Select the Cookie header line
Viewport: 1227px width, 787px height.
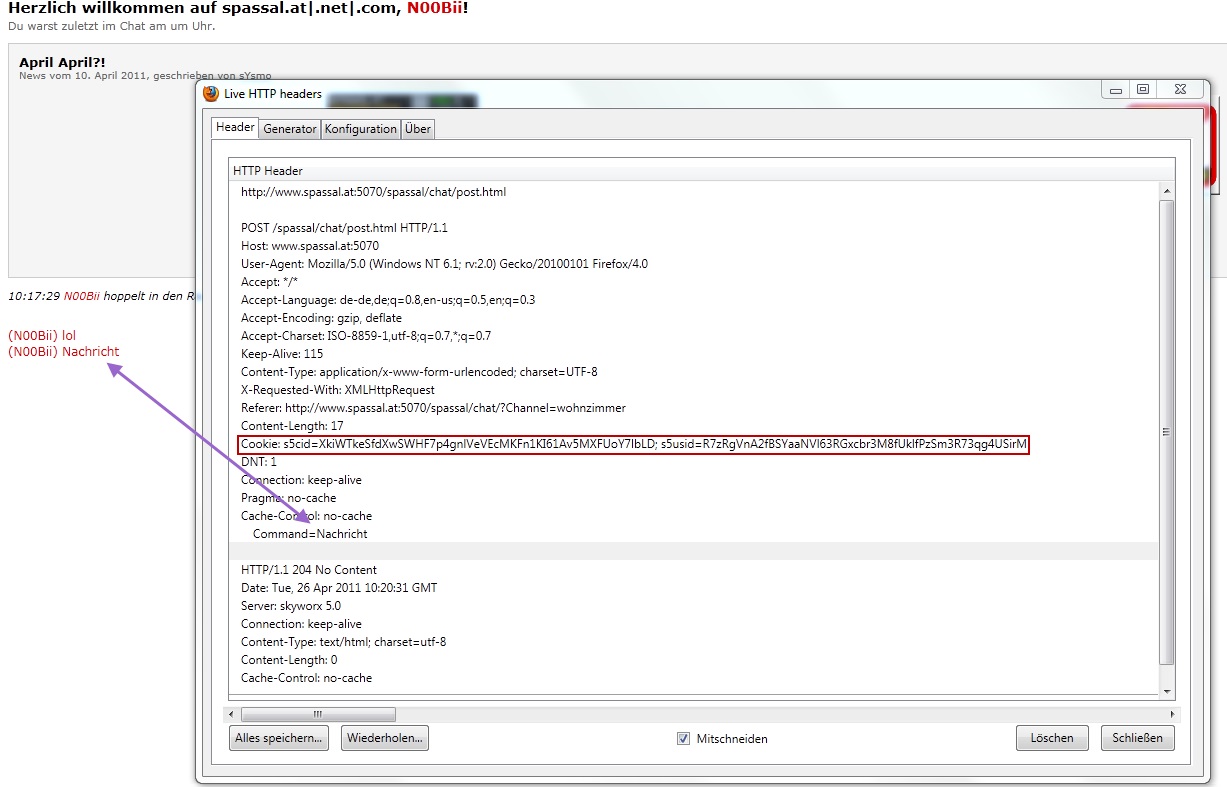pos(634,444)
